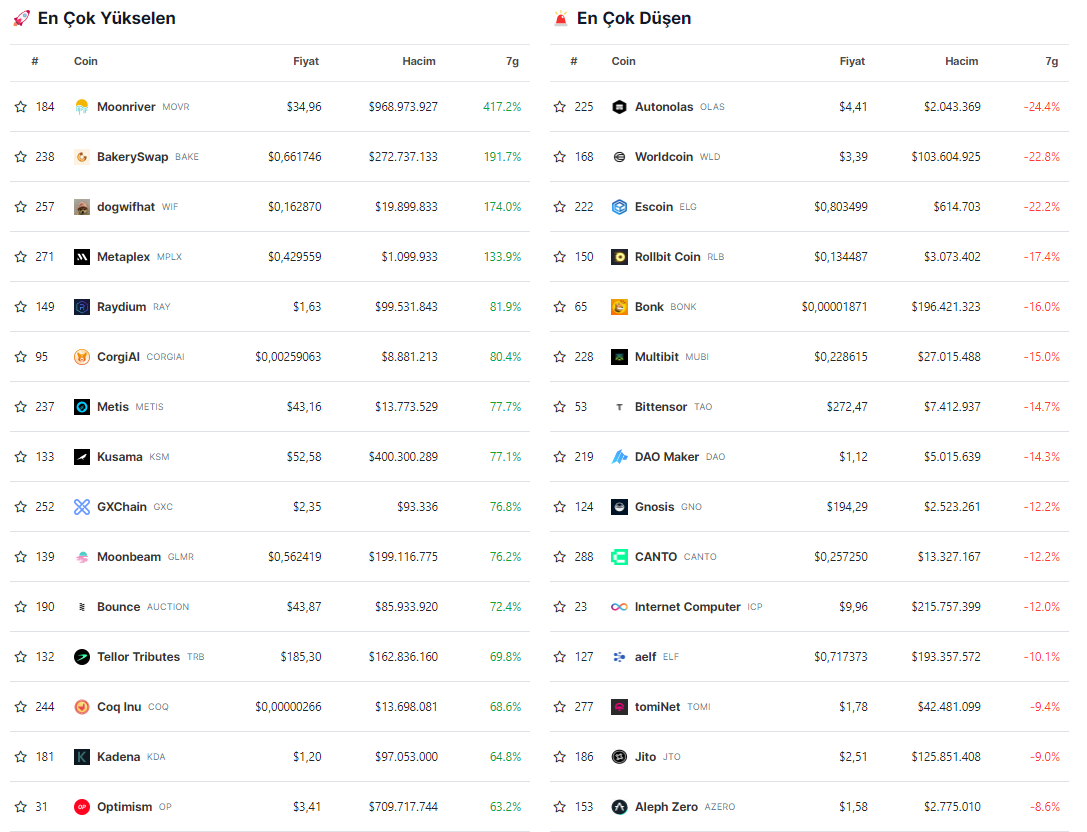Add Bittensor to favorites with star
The image size is (1087, 832).
(x=559, y=407)
